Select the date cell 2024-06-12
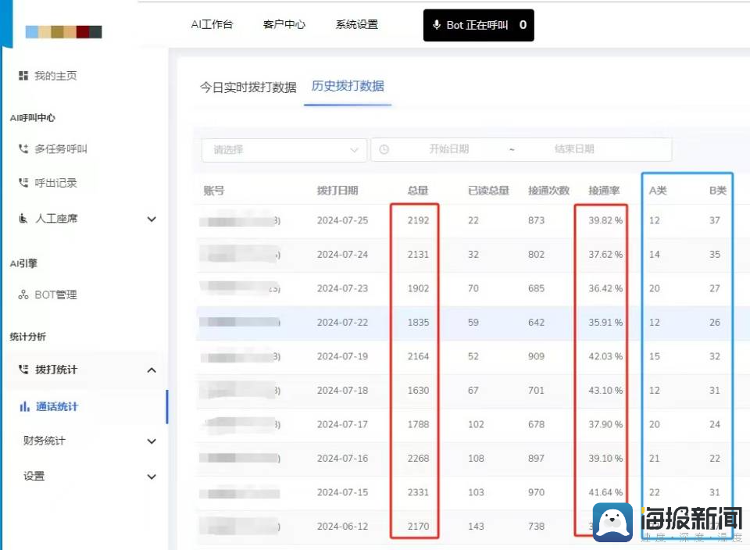 (342, 526)
